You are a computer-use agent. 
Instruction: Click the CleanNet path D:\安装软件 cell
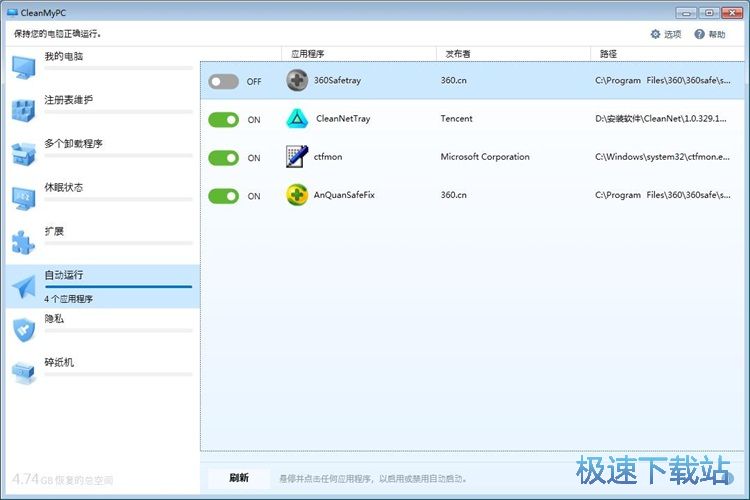tap(661, 119)
